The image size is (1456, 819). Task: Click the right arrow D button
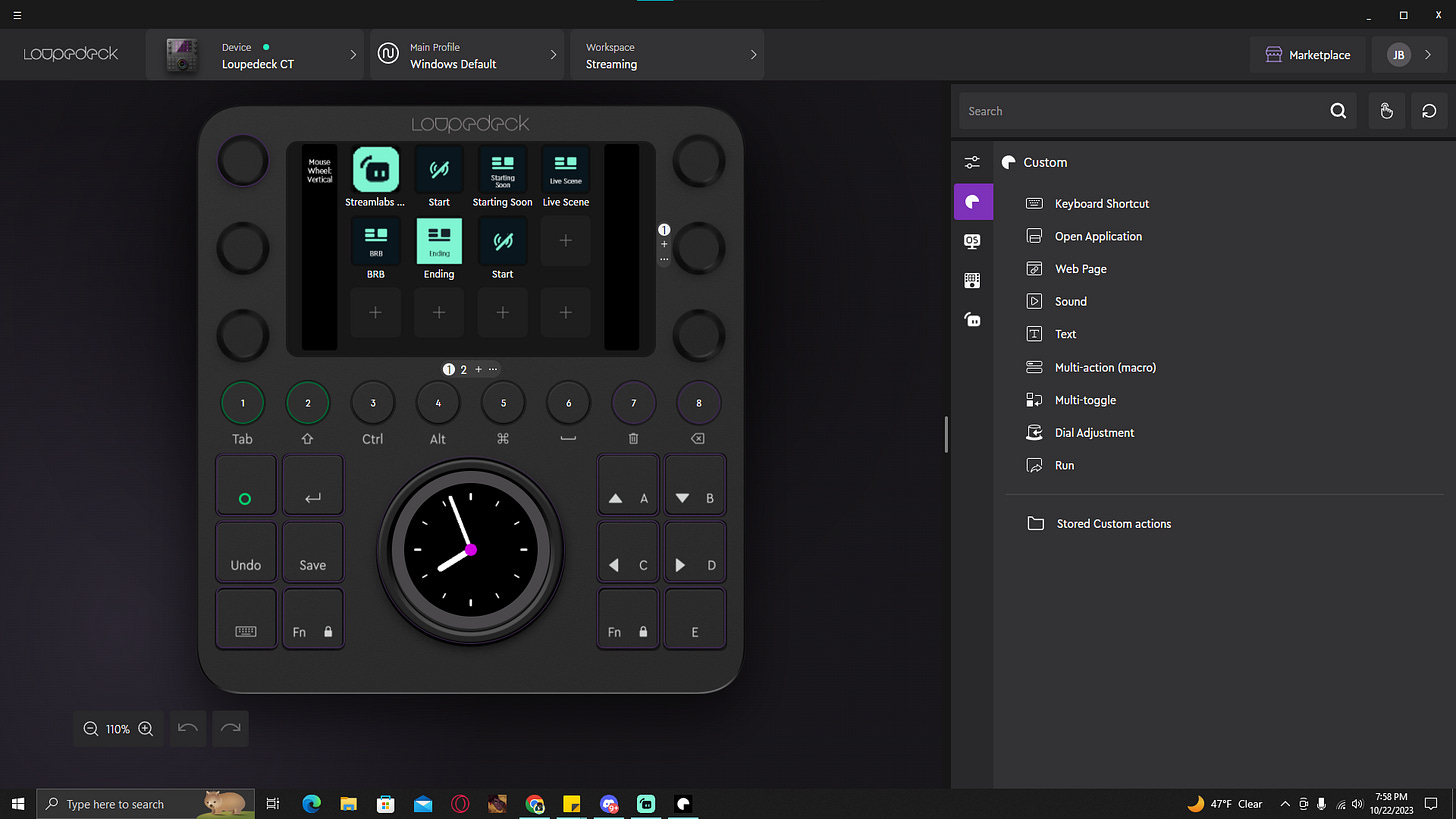tap(696, 552)
